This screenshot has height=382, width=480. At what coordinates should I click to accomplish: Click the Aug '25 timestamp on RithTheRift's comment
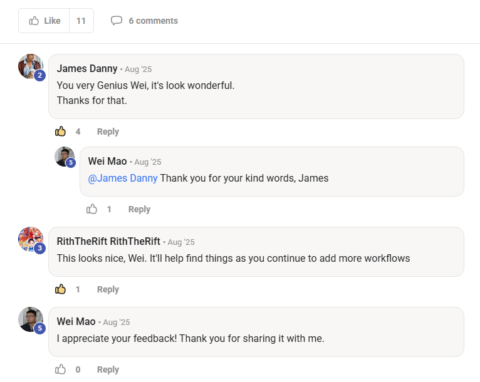pyautogui.click(x=181, y=242)
